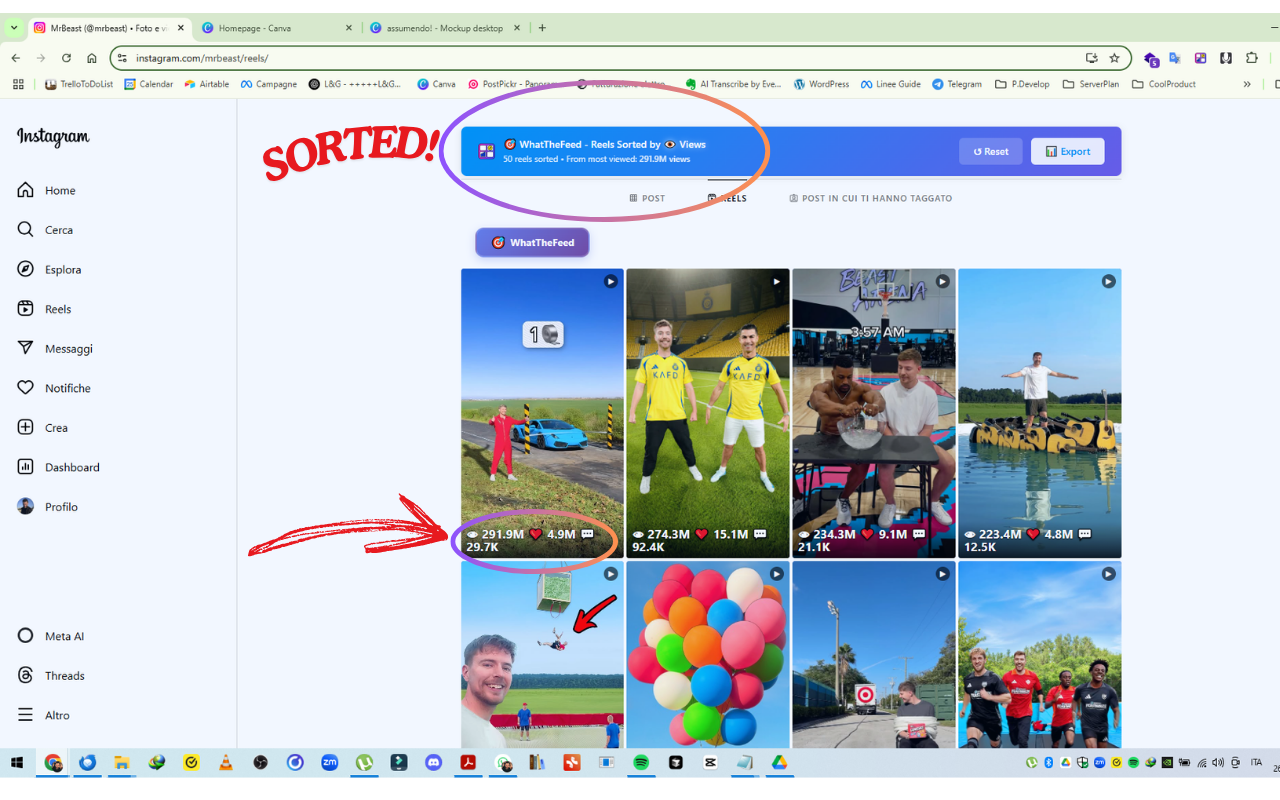The height and width of the screenshot is (800, 1280).
Task: Launch VLC from the taskbar
Action: pyautogui.click(x=226, y=762)
